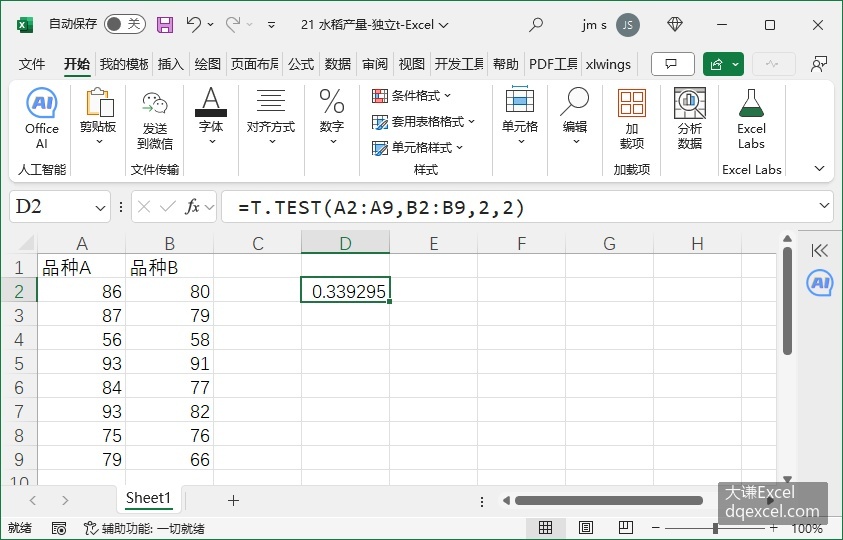
Task: Click the Save icon in title bar
Action: click(165, 25)
